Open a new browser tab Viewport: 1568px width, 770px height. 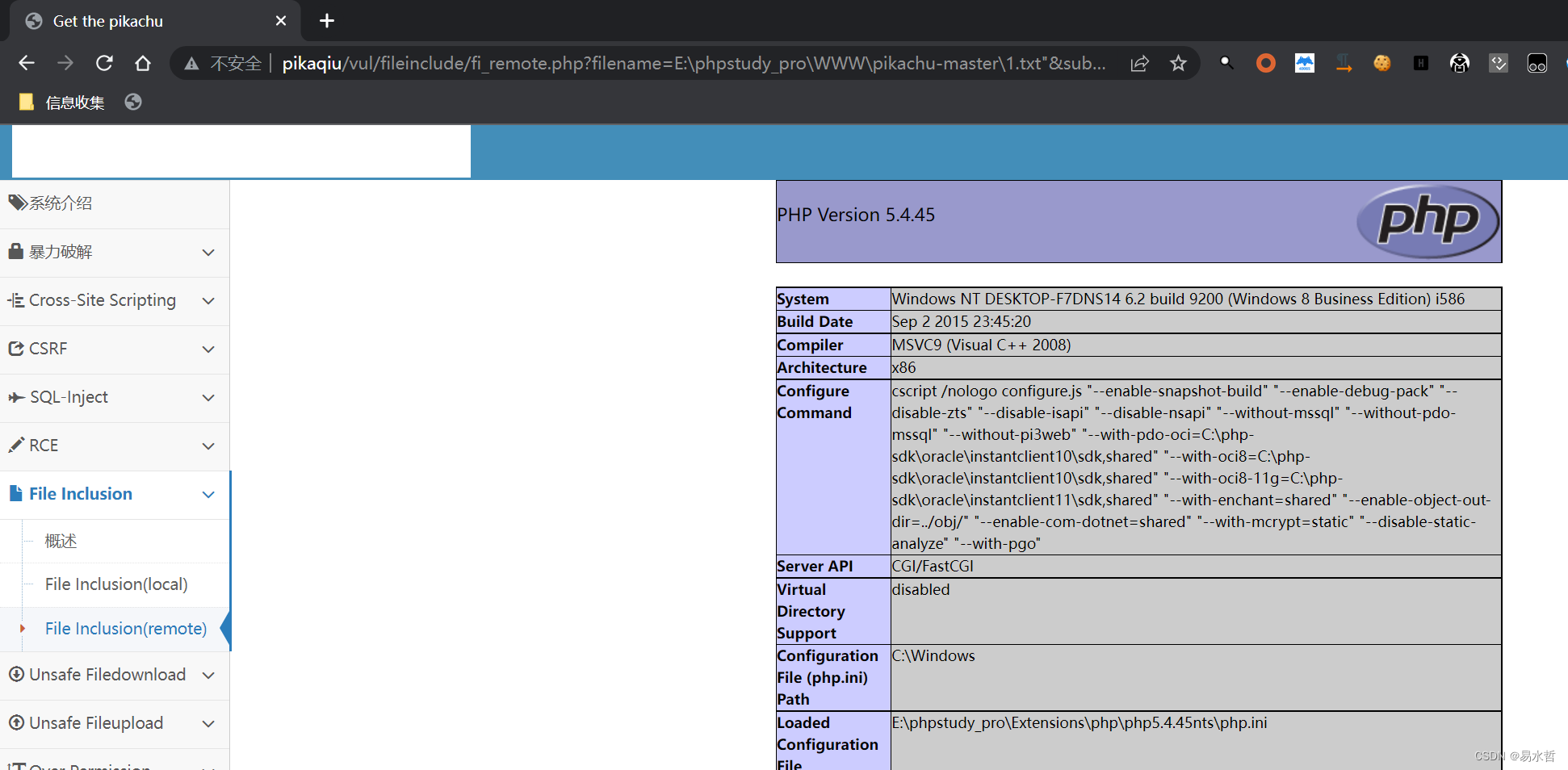click(327, 21)
